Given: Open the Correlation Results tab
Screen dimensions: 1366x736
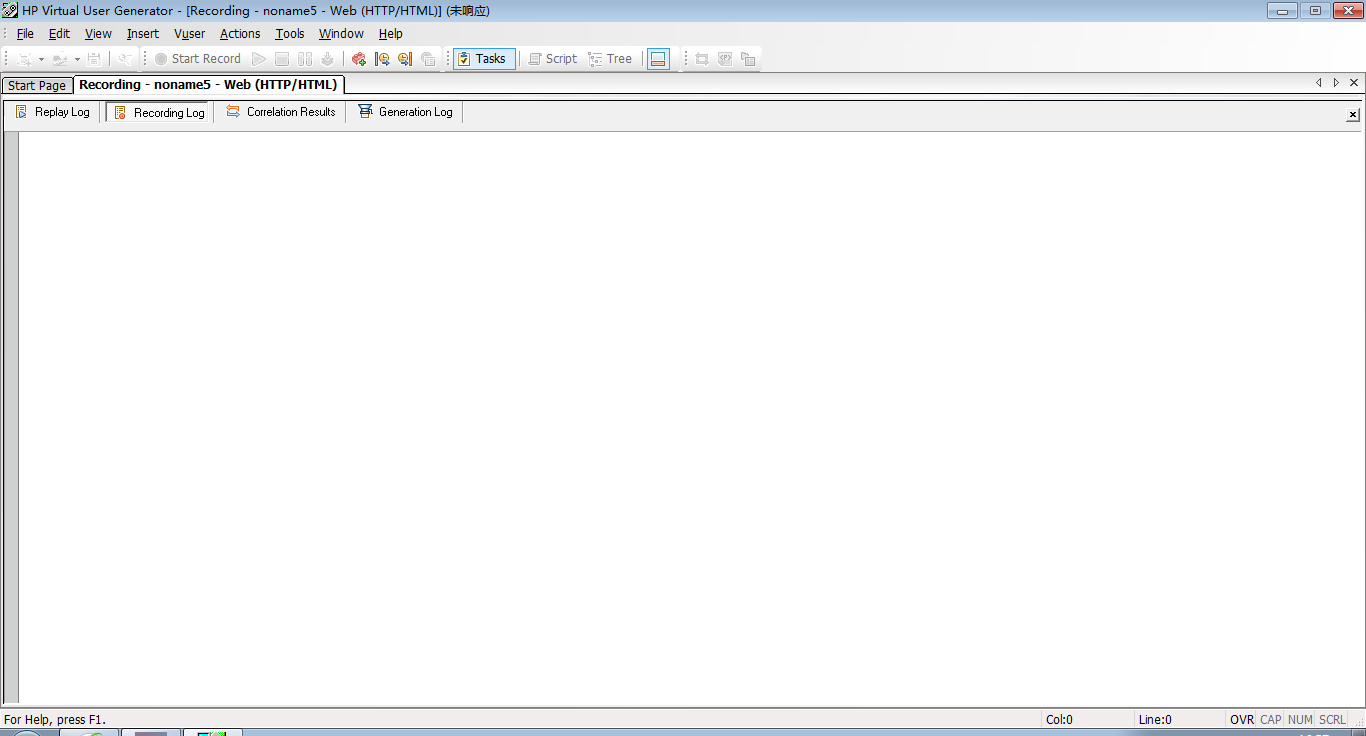Looking at the screenshot, I should point(280,112).
